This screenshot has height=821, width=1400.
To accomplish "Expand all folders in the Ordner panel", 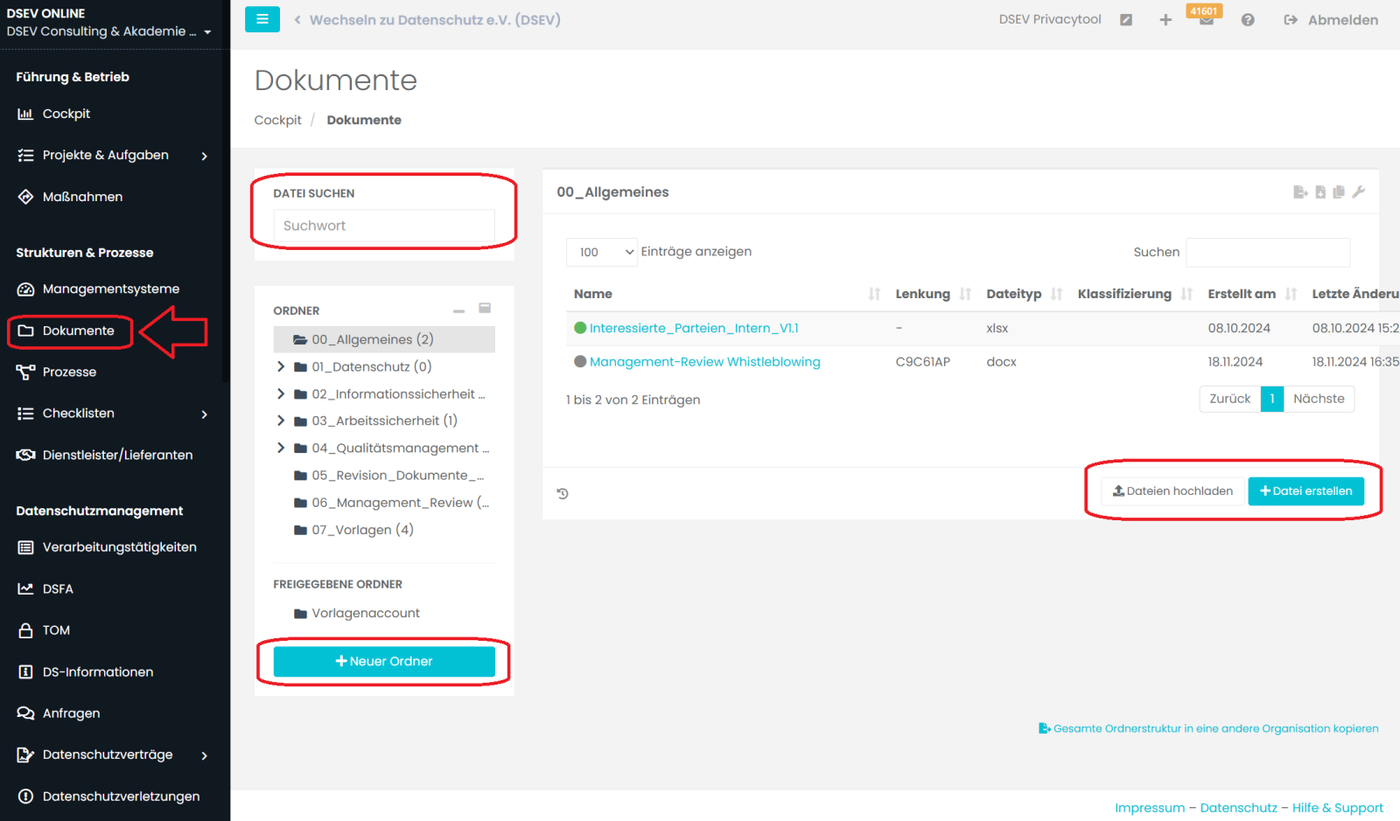I will coord(485,309).
